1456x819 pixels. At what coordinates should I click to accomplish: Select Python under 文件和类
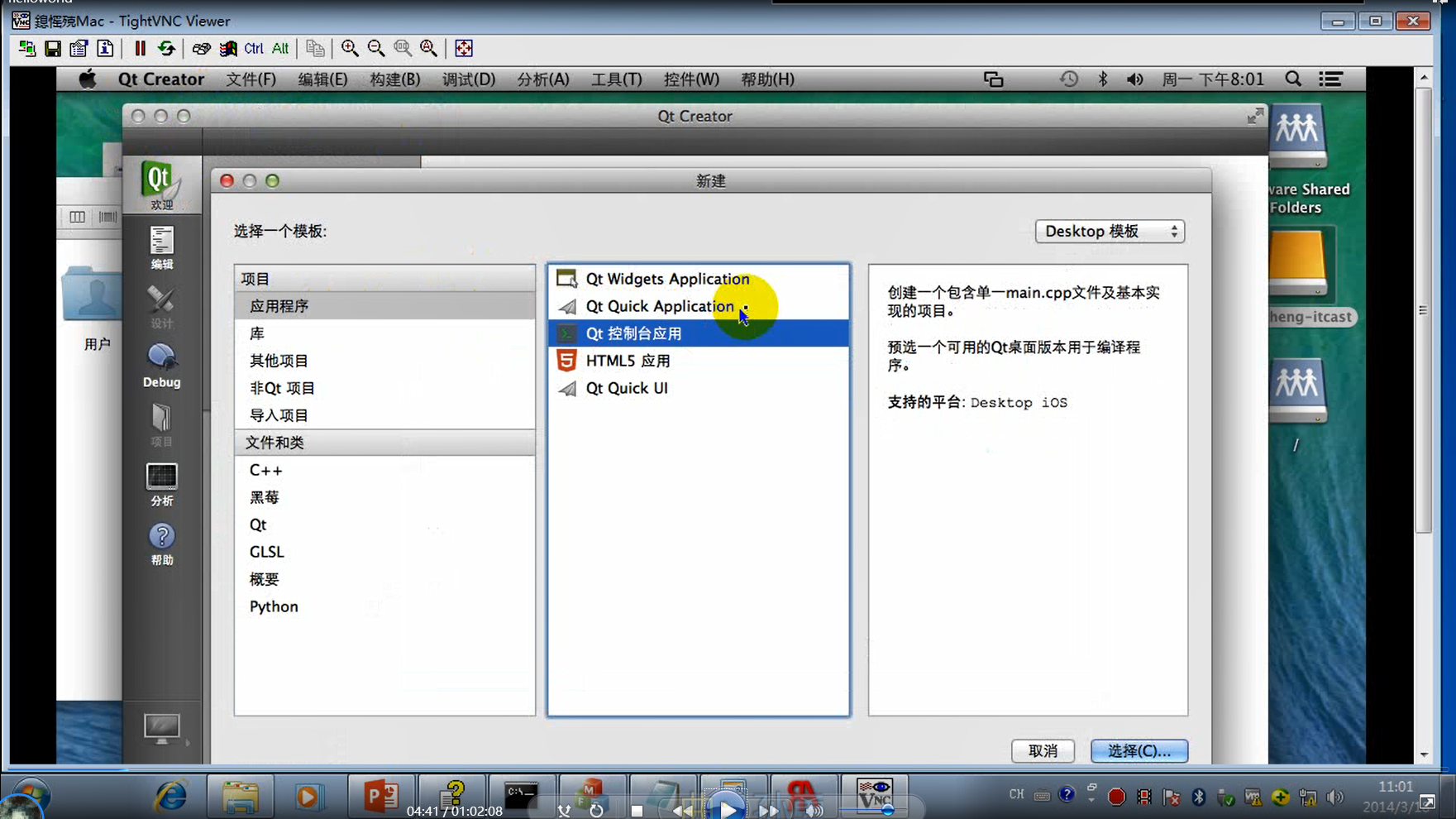pos(384,606)
